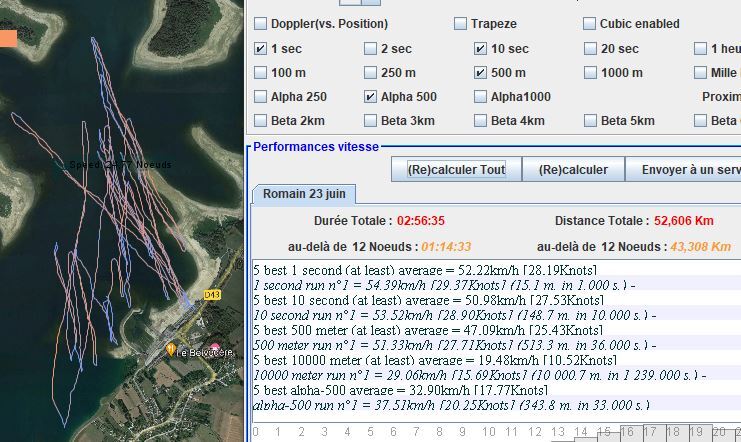Select the Romain 23 juin tab
The width and height of the screenshot is (741, 442).
(304, 194)
